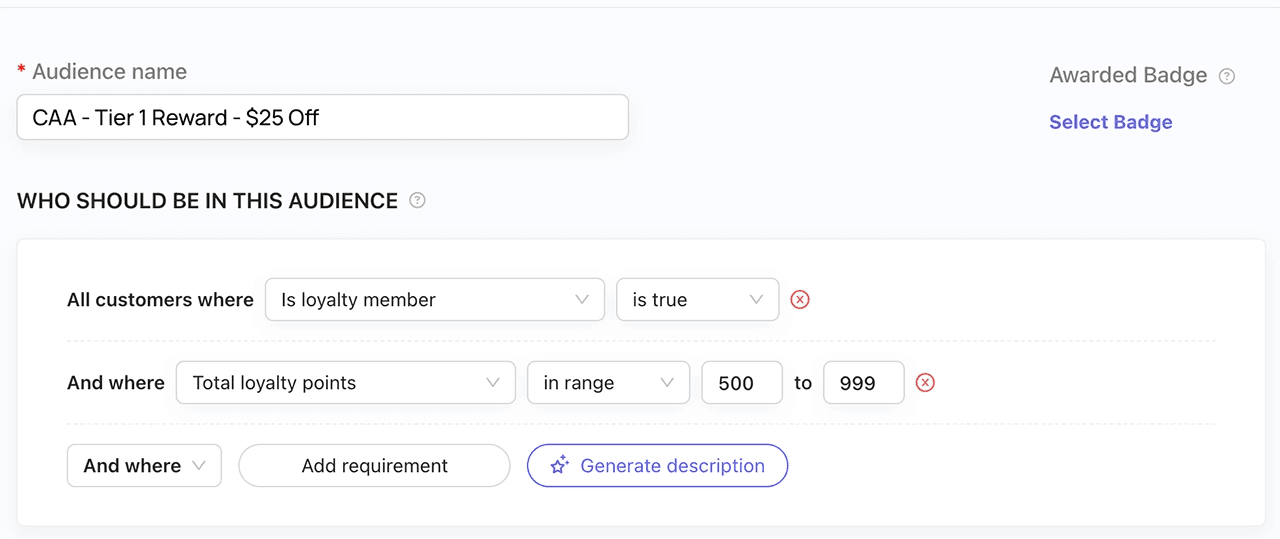Viewport: 1280px width, 539px height.
Task: Focus the Audience name text field
Action: tap(322, 117)
